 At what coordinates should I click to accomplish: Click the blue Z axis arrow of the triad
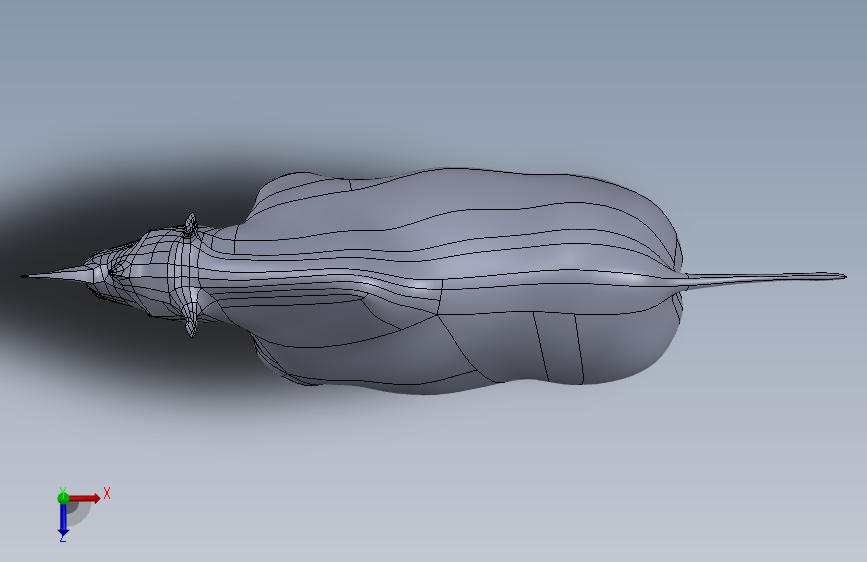tap(63, 520)
